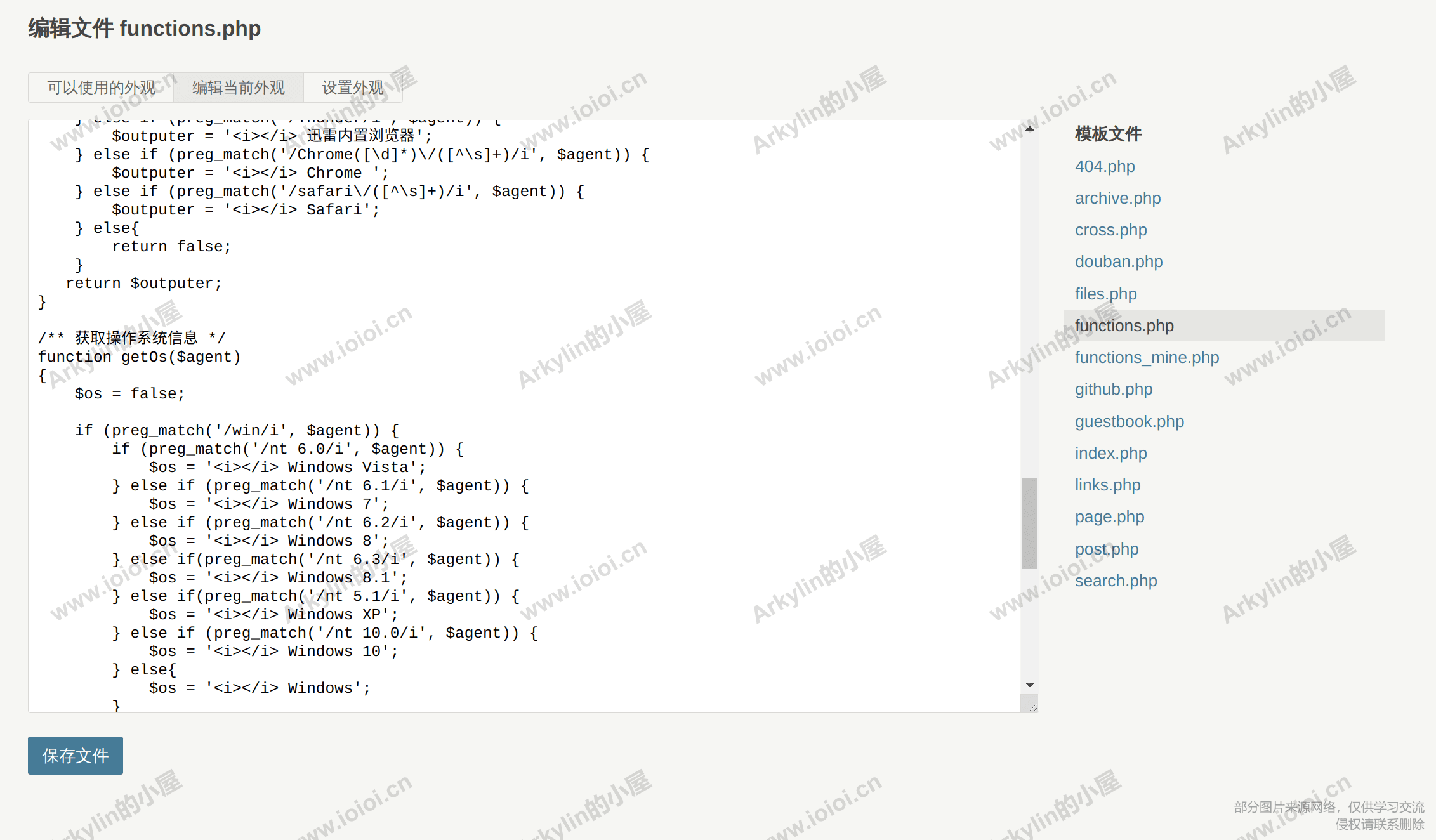Place cursor on 'function getOs($agent)' line
This screenshot has width=1436, height=840.
point(140,357)
